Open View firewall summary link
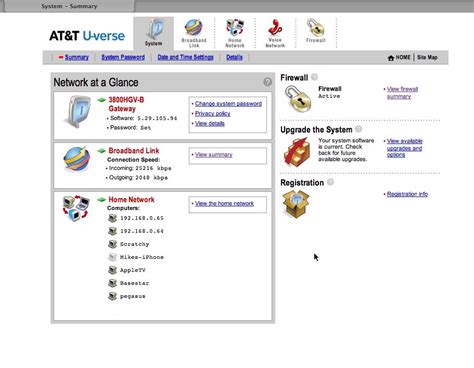This screenshot has width=474, height=368. (x=402, y=93)
